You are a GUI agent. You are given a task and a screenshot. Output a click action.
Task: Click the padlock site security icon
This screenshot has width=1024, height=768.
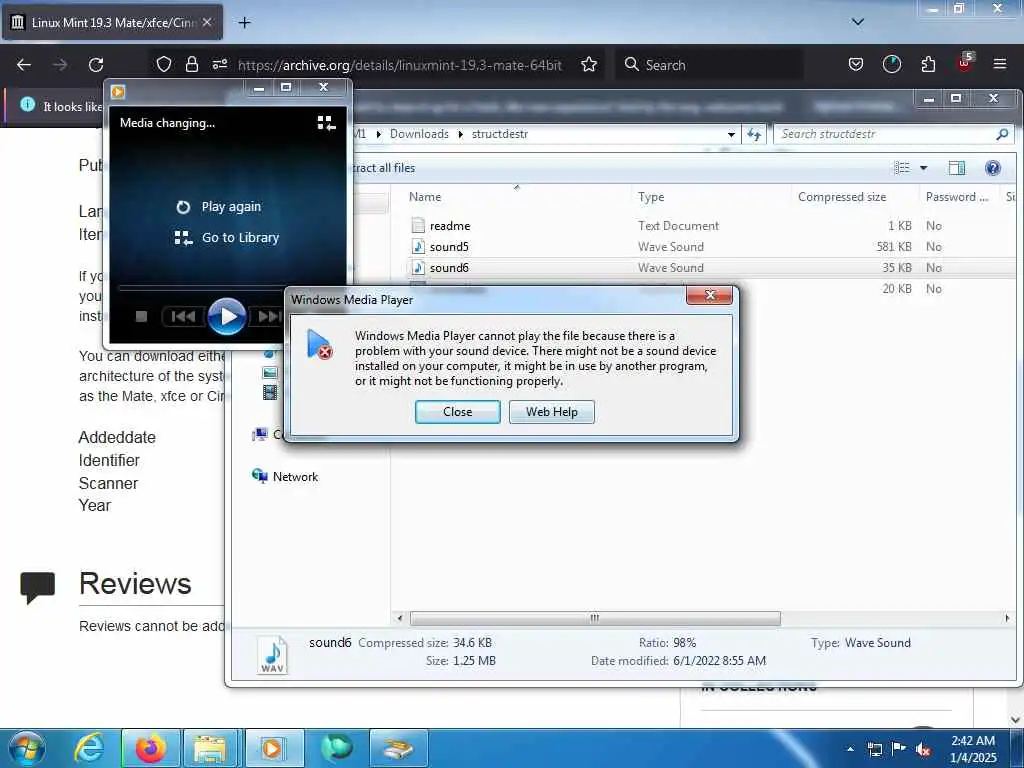click(191, 64)
